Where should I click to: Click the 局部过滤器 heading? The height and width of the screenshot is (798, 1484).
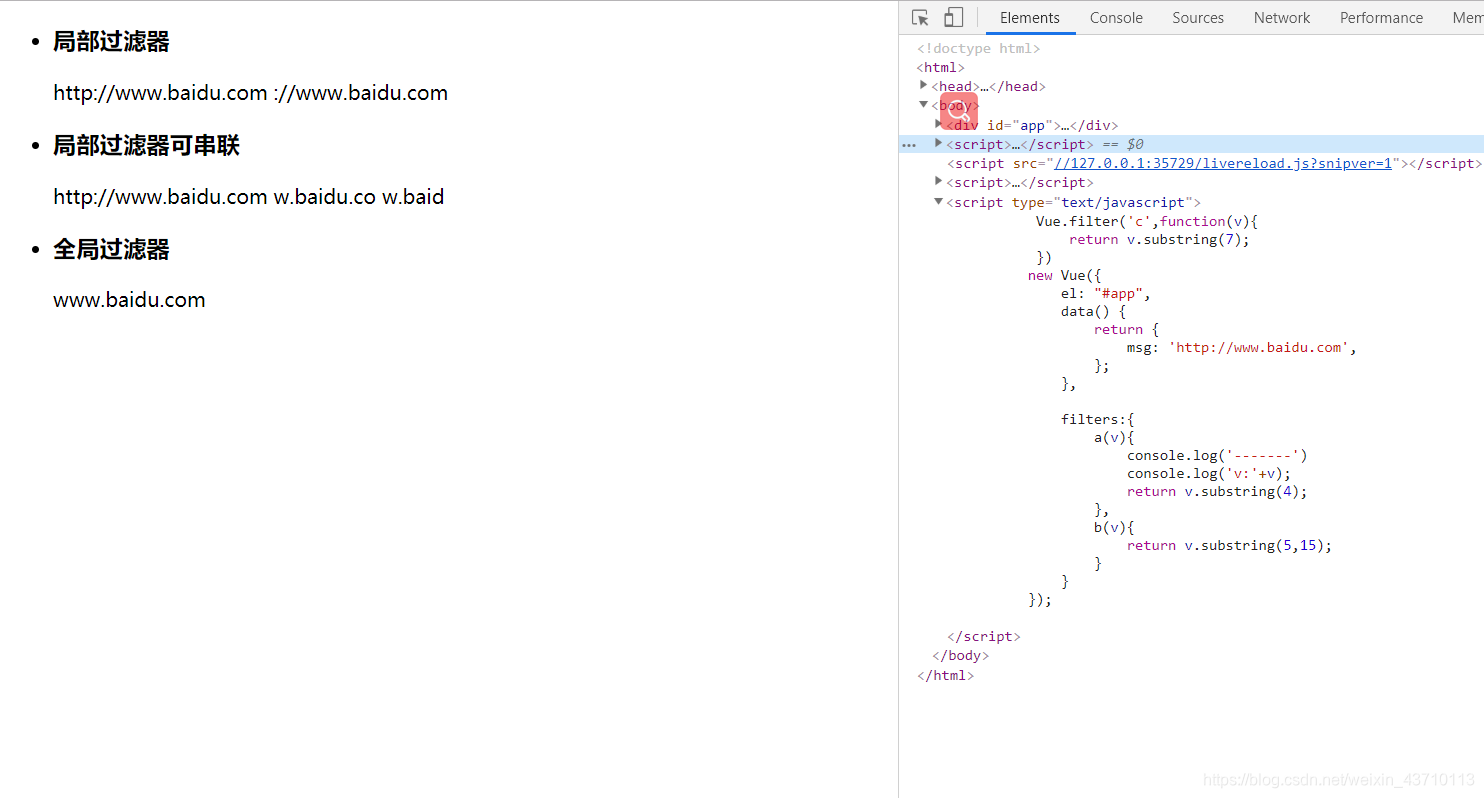click(x=111, y=41)
